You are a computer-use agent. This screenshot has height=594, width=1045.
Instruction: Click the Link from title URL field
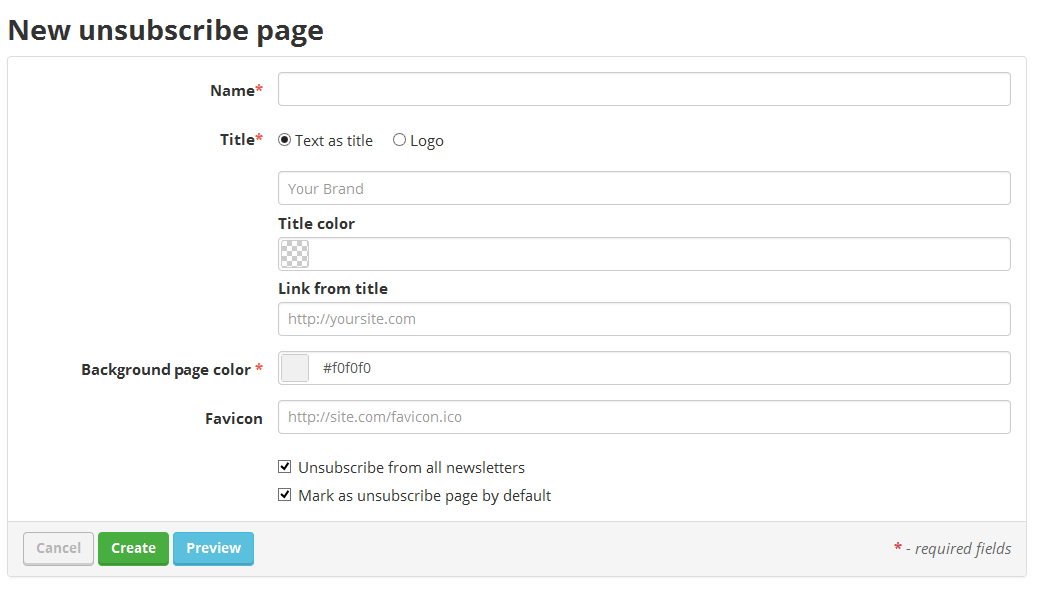coord(644,319)
